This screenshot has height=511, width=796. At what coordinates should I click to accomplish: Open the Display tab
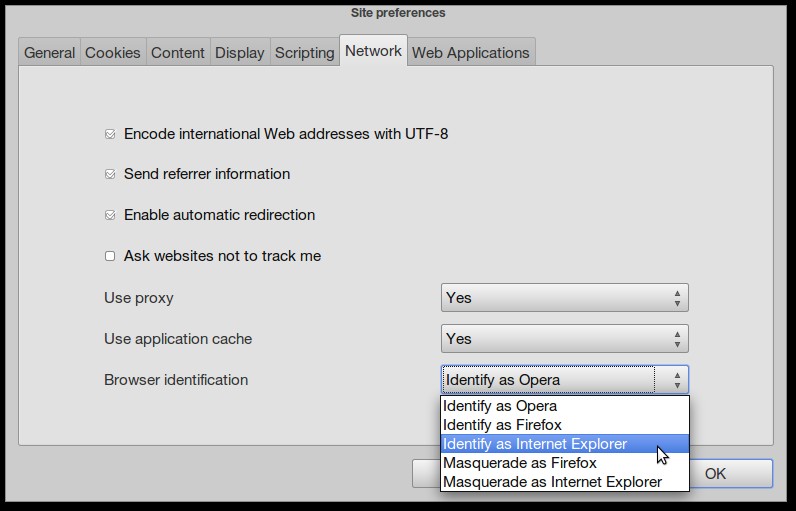click(240, 53)
